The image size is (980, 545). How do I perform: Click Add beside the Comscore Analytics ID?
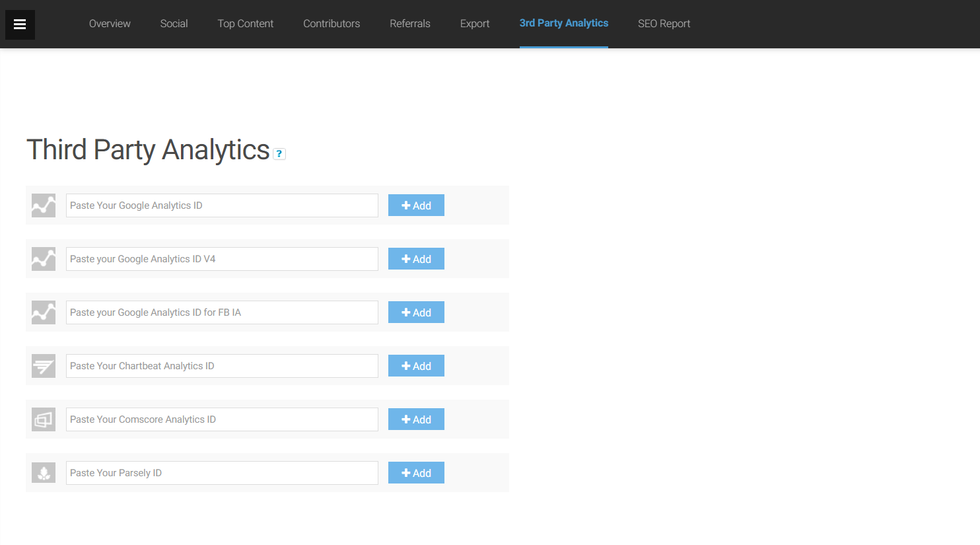point(416,420)
